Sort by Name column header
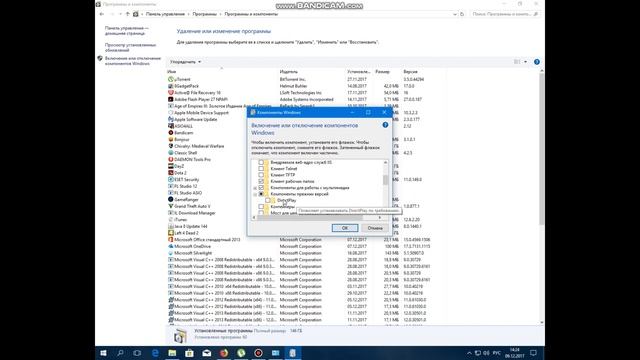The image size is (640, 360). click(172, 72)
